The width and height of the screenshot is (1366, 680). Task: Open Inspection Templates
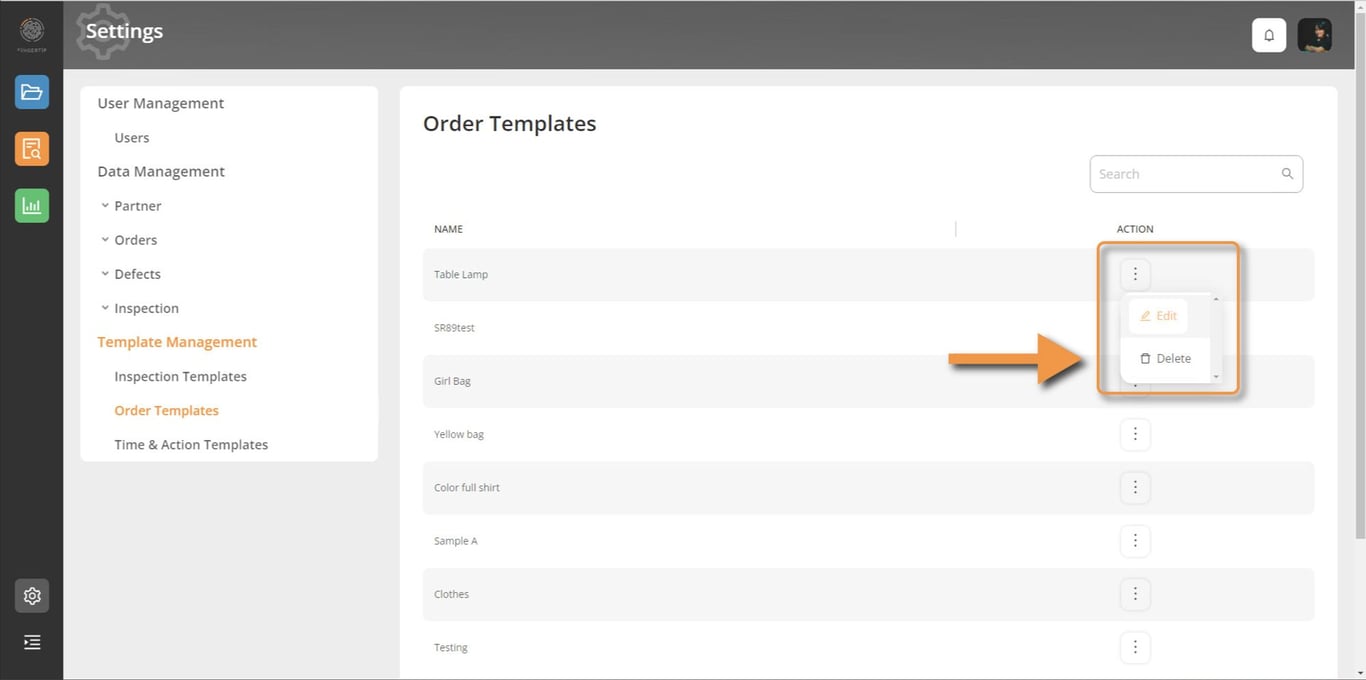coord(180,376)
